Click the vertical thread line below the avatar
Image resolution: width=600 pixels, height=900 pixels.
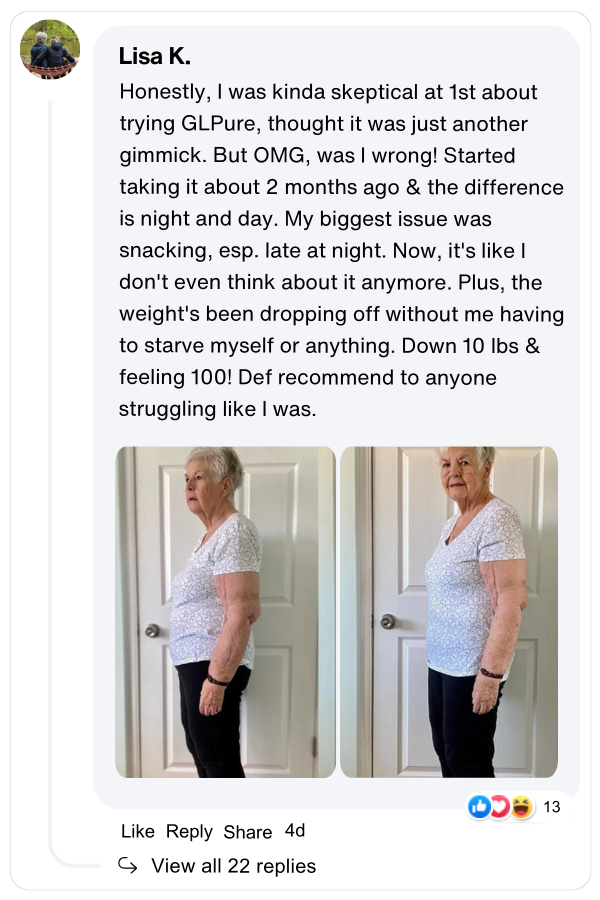click(50, 450)
